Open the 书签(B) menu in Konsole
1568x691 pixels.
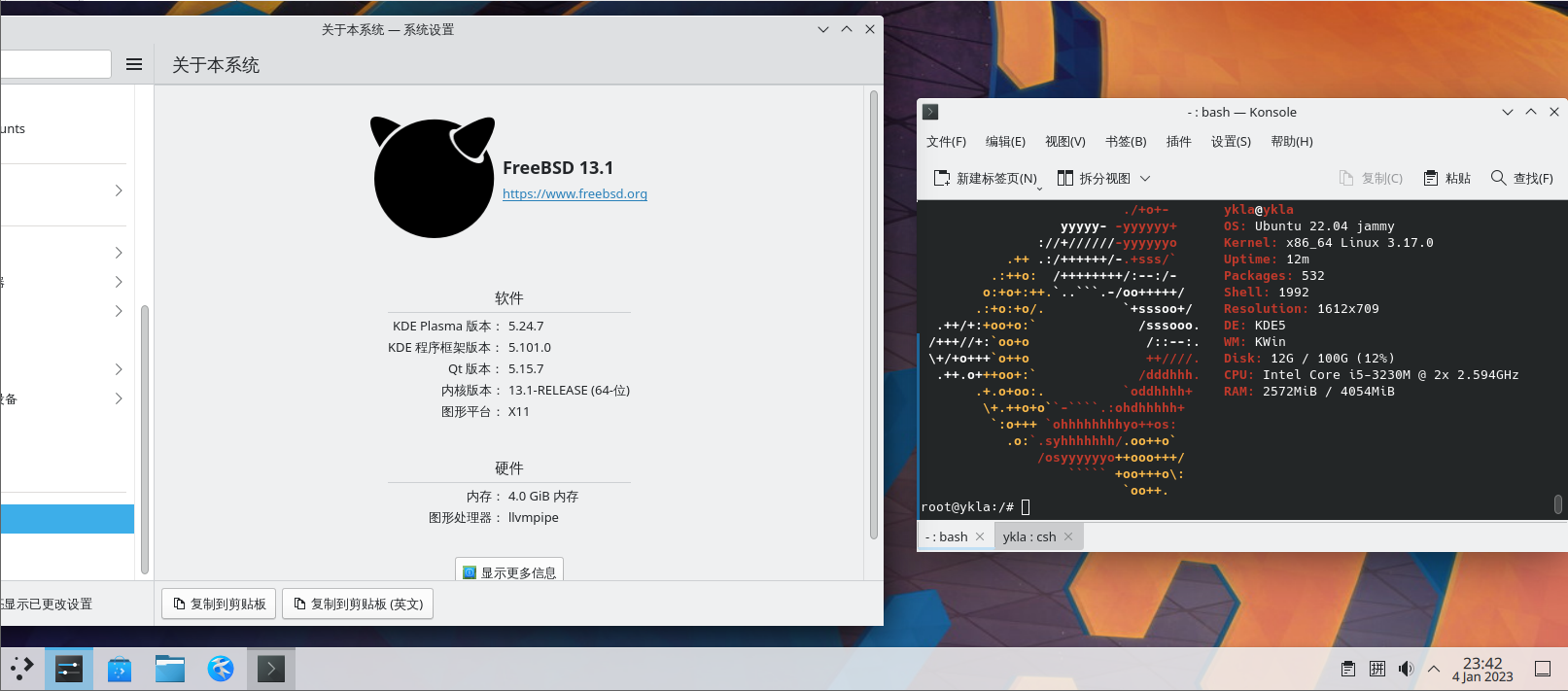[1126, 142]
